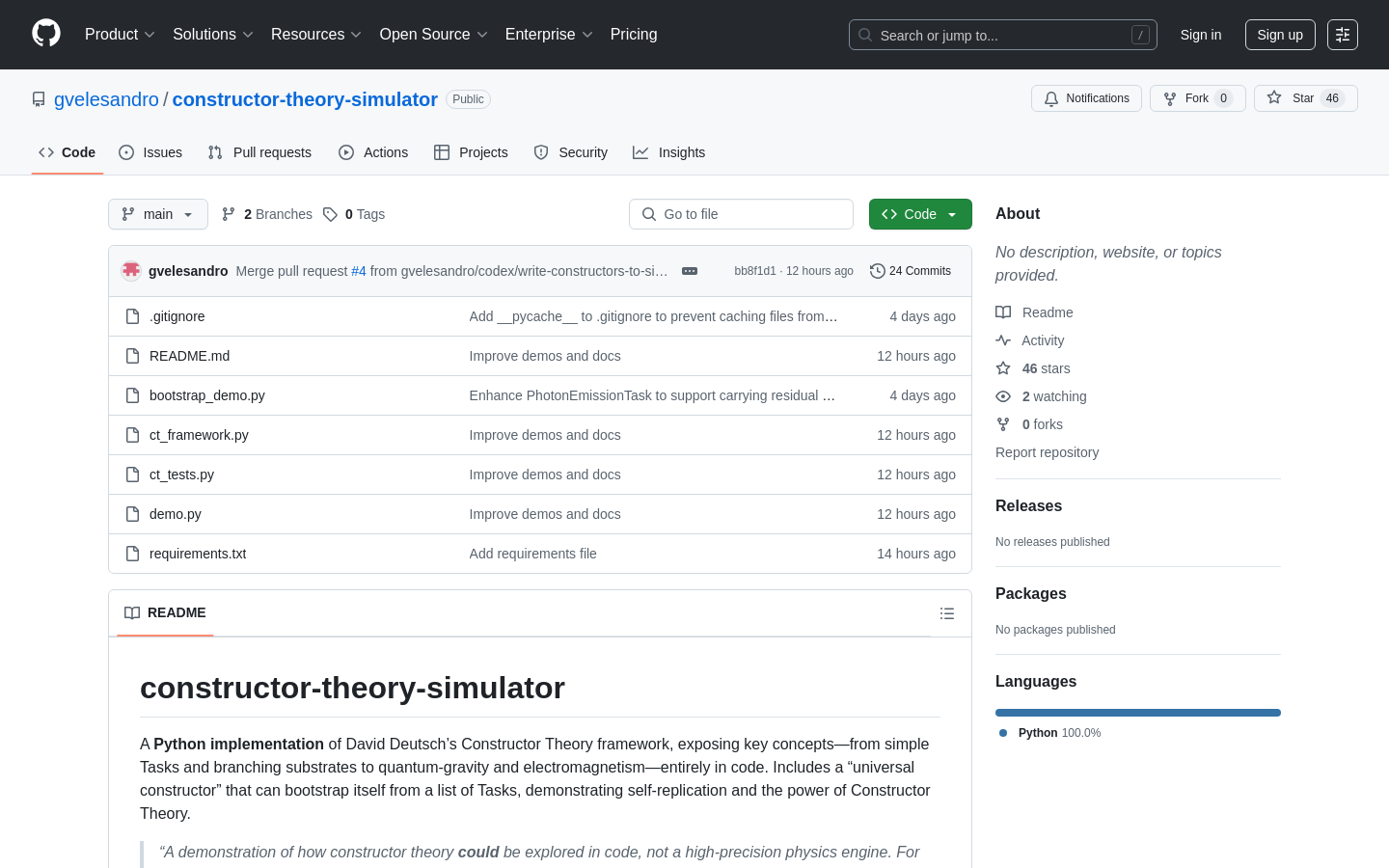1389x868 pixels.
Task: Expand commit message details ellipsis
Action: 690,271
